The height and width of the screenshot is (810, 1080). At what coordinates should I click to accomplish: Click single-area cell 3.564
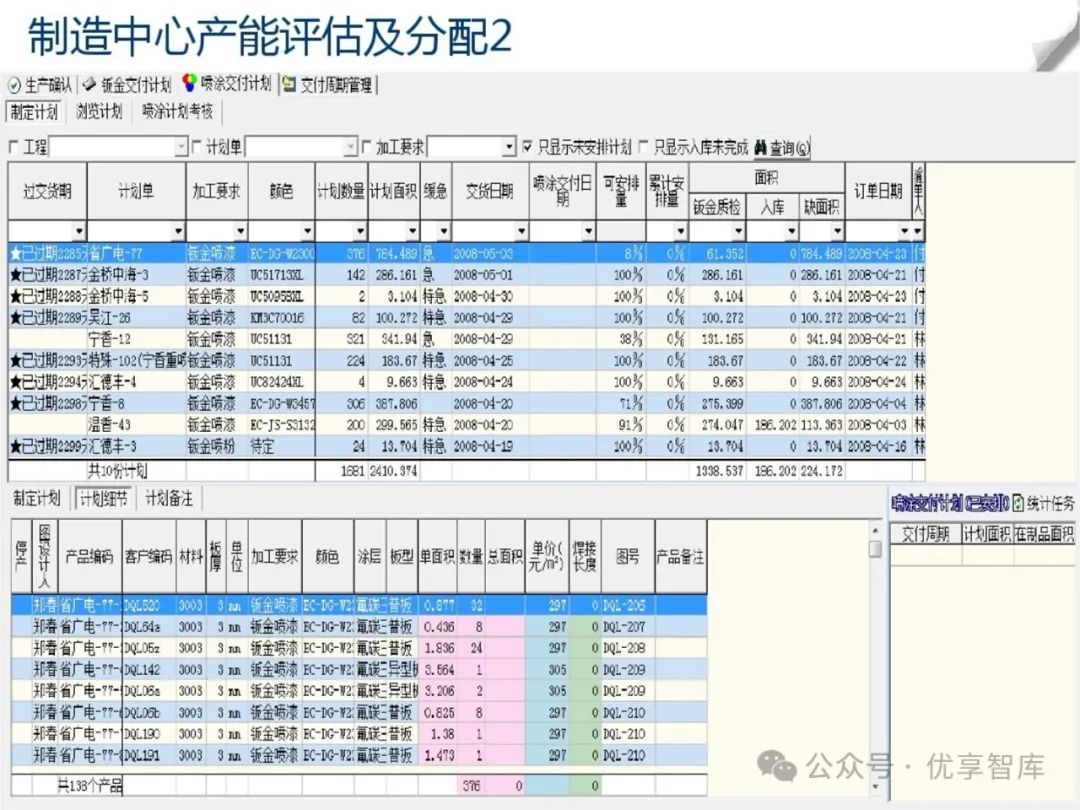[x=437, y=669]
